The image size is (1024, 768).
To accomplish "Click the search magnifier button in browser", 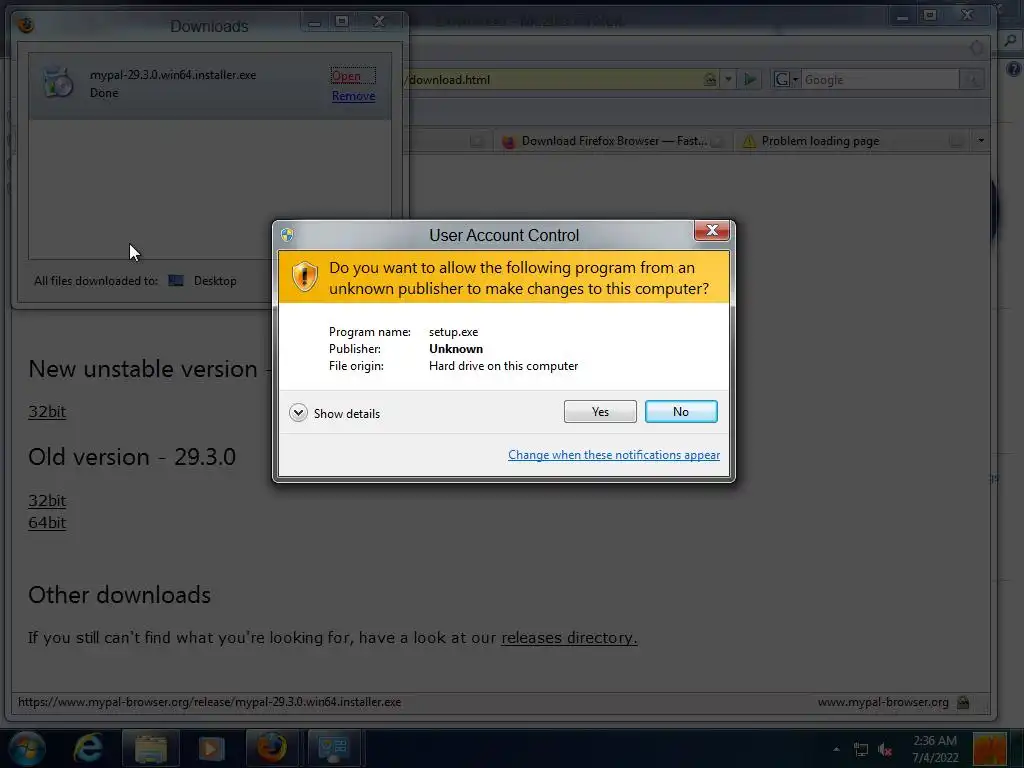I will pyautogui.click(x=972, y=80).
